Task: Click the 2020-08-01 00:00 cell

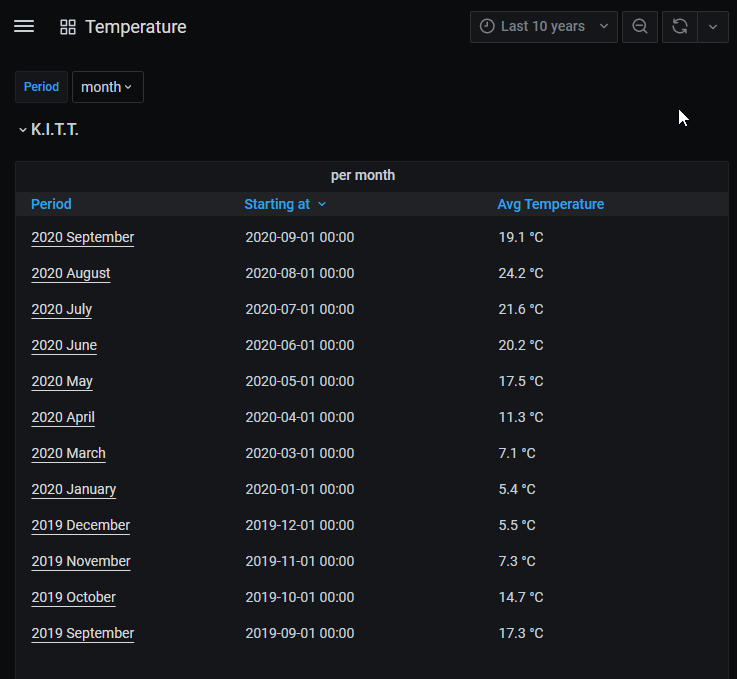Action: click(x=300, y=273)
